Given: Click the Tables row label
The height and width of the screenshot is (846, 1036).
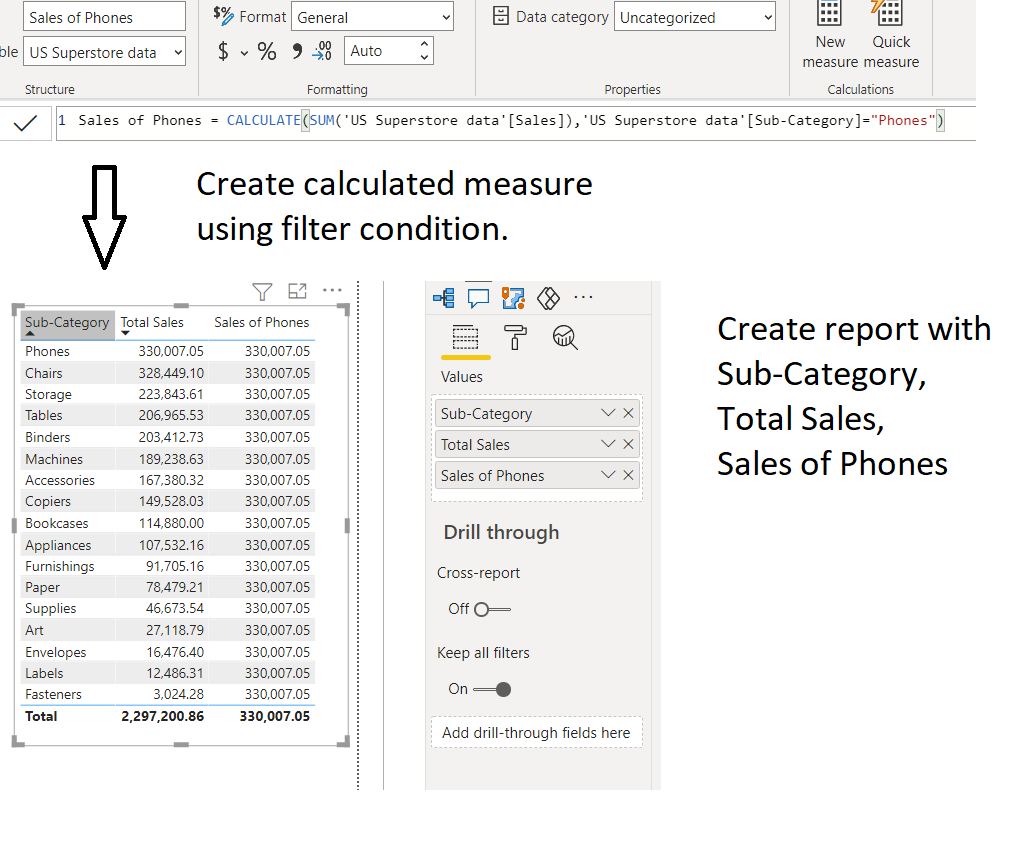Looking at the screenshot, I should [x=44, y=415].
